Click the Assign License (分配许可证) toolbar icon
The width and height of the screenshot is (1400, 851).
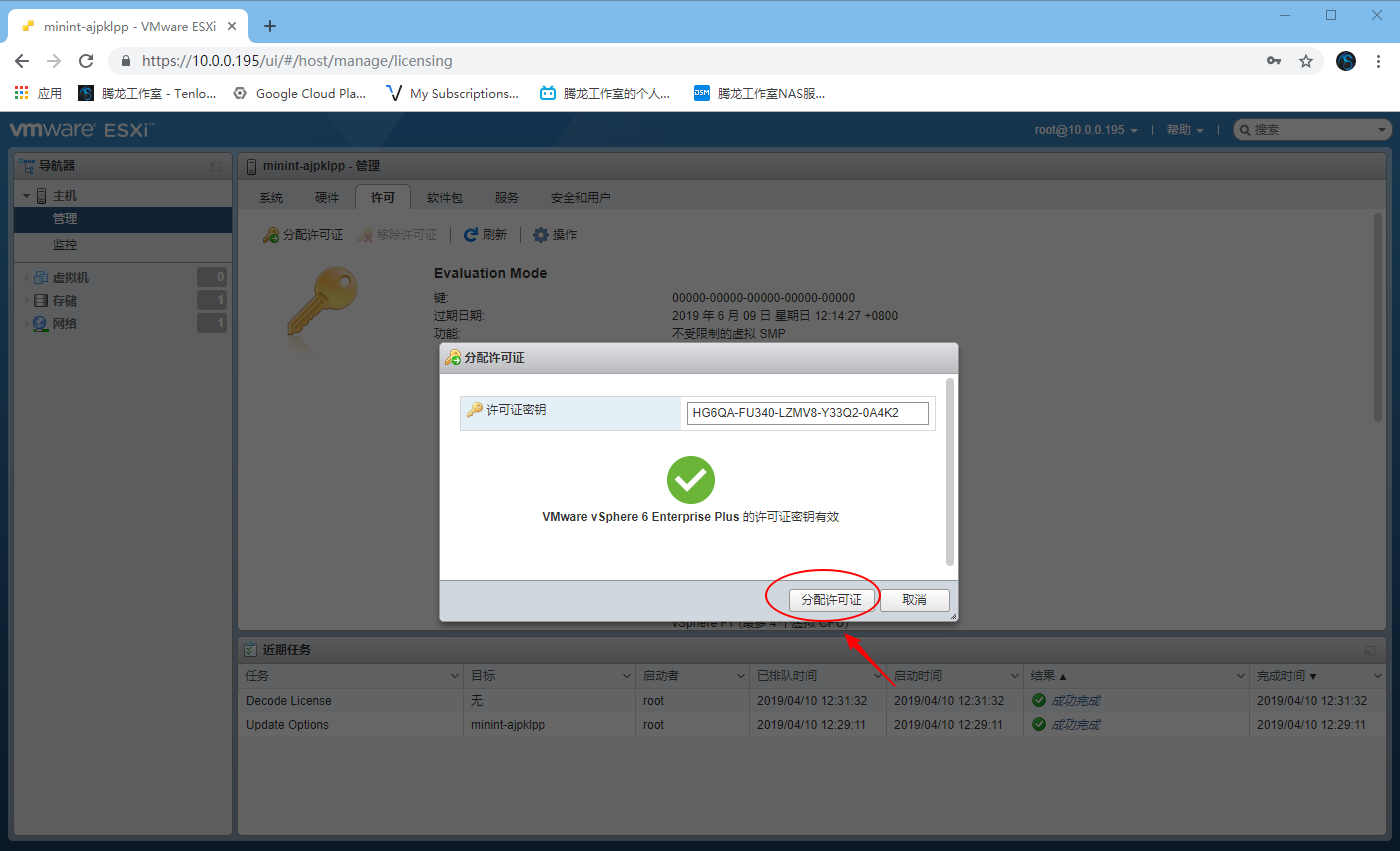tap(270, 235)
